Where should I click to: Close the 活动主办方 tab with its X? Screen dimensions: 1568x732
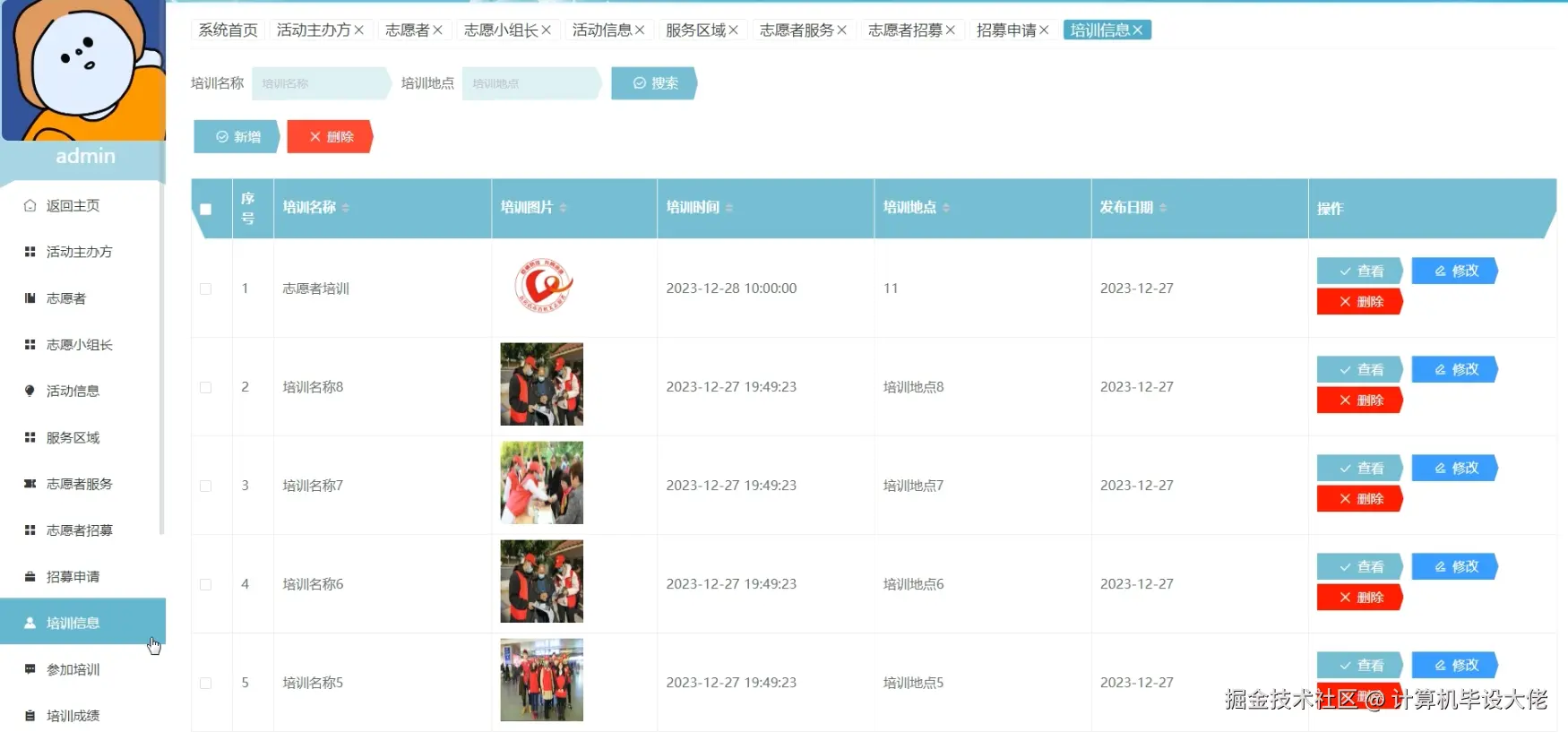(358, 30)
